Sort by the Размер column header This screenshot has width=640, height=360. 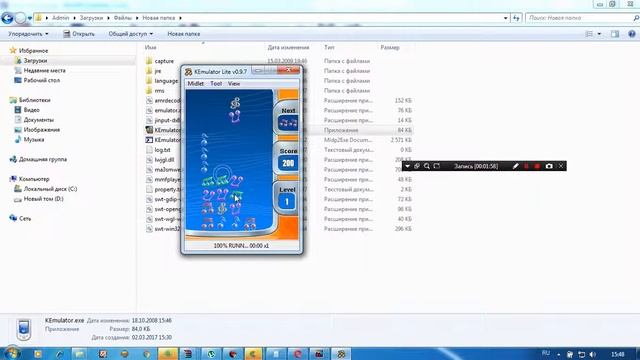[x=390, y=47]
